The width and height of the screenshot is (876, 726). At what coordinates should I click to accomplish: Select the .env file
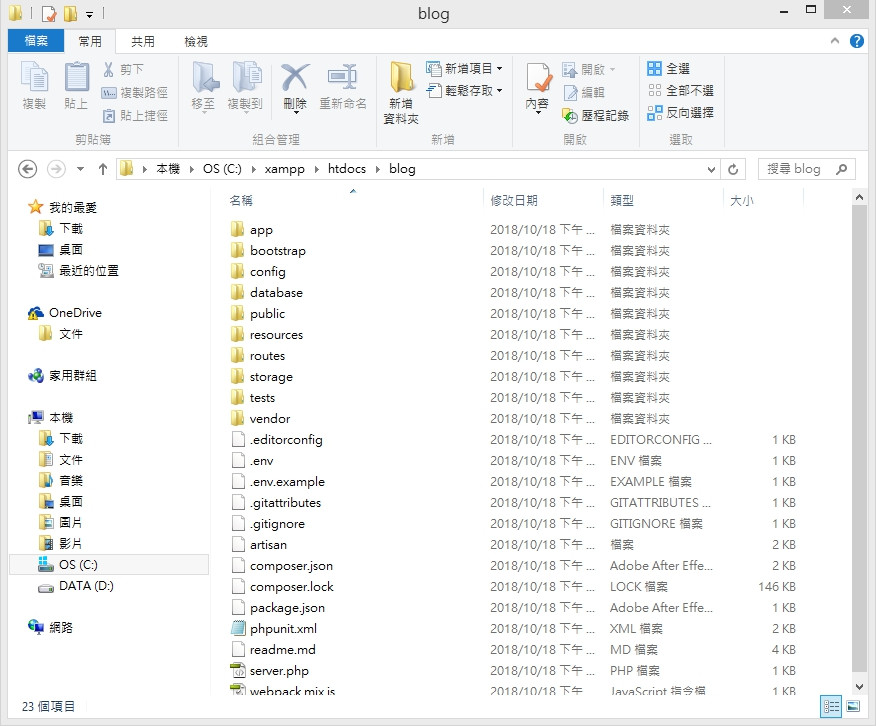261,461
